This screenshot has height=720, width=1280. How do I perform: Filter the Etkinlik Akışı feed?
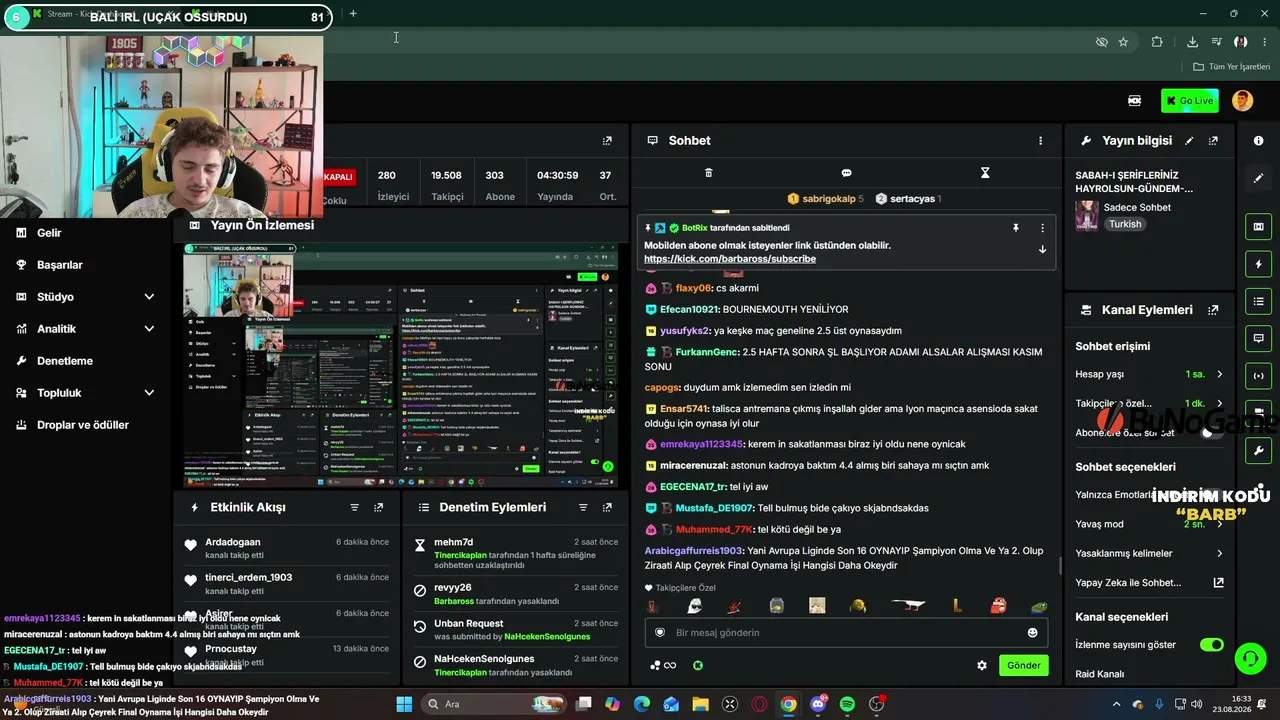coord(354,508)
